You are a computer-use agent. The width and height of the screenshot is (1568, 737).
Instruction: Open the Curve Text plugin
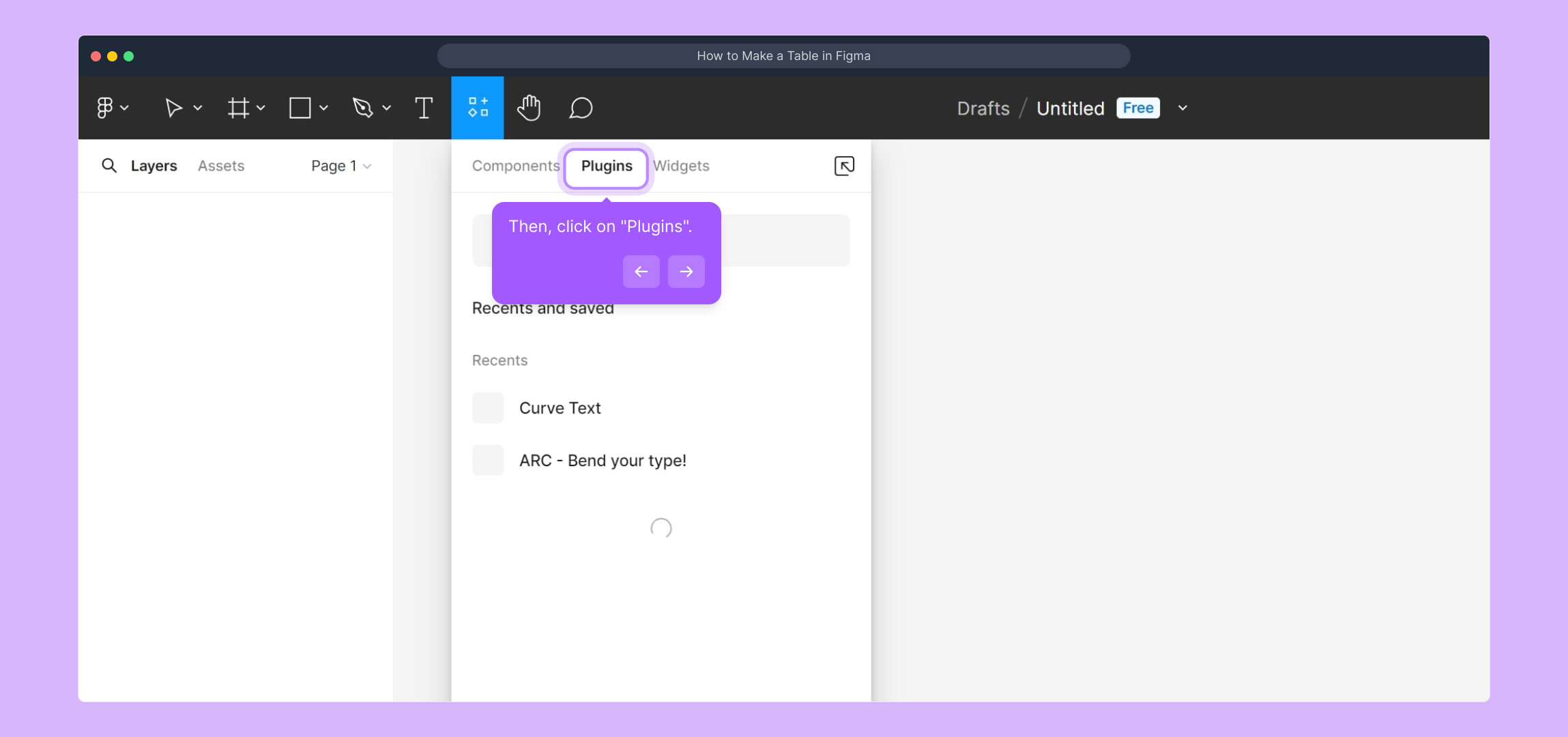[x=560, y=408]
